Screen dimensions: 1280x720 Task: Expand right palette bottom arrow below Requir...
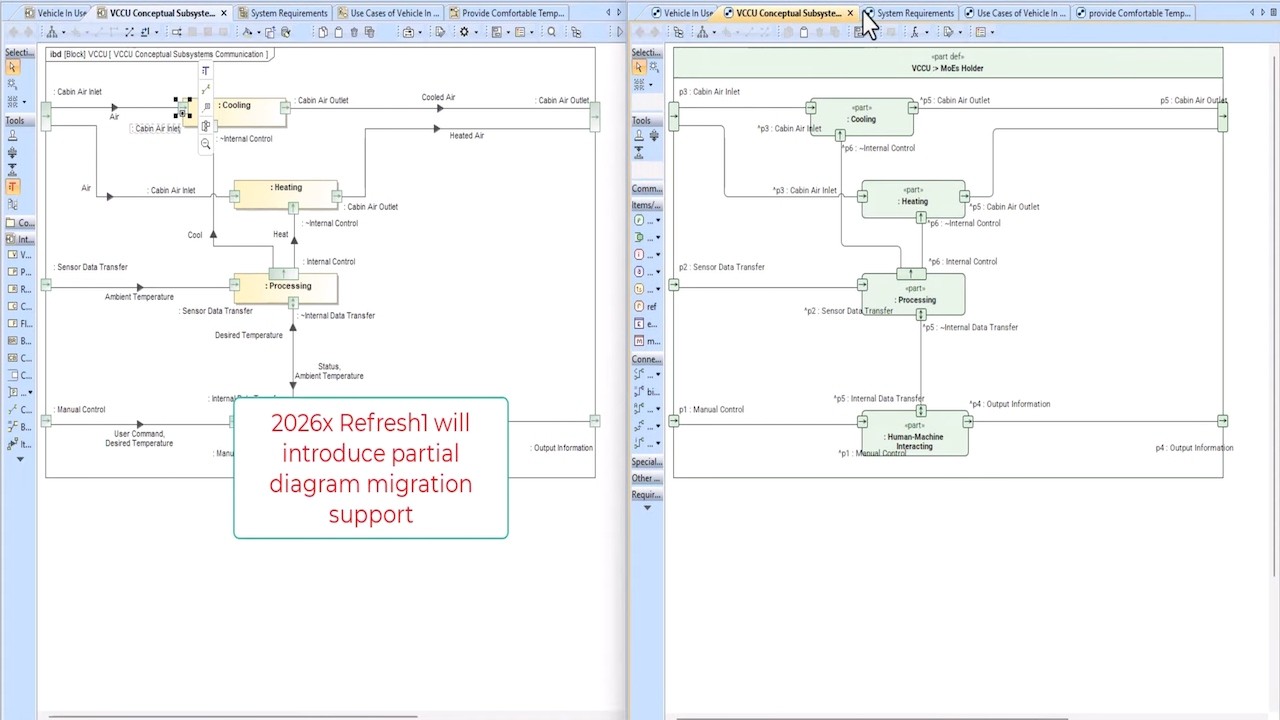pyautogui.click(x=647, y=508)
